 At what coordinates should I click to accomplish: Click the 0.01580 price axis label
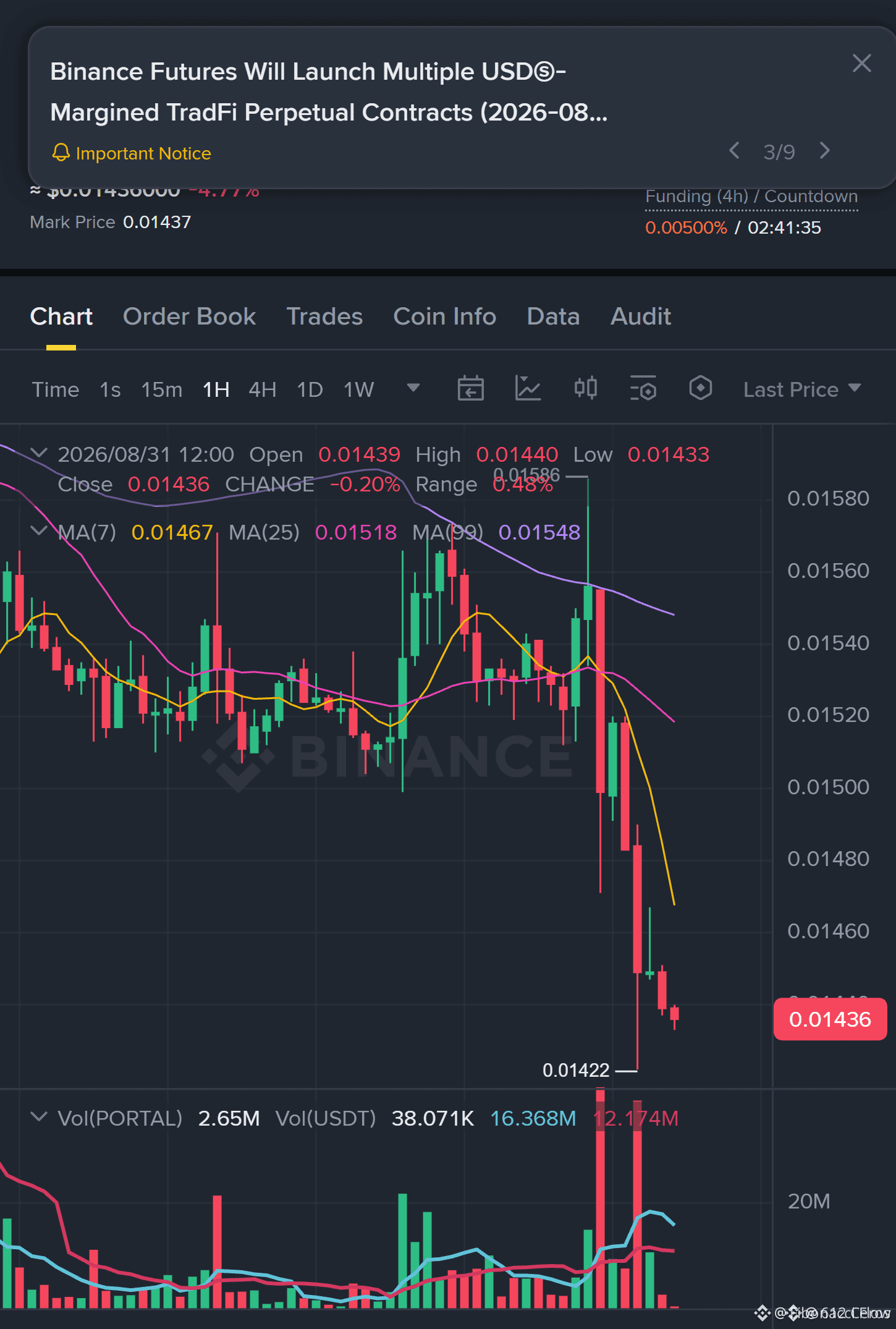point(828,498)
